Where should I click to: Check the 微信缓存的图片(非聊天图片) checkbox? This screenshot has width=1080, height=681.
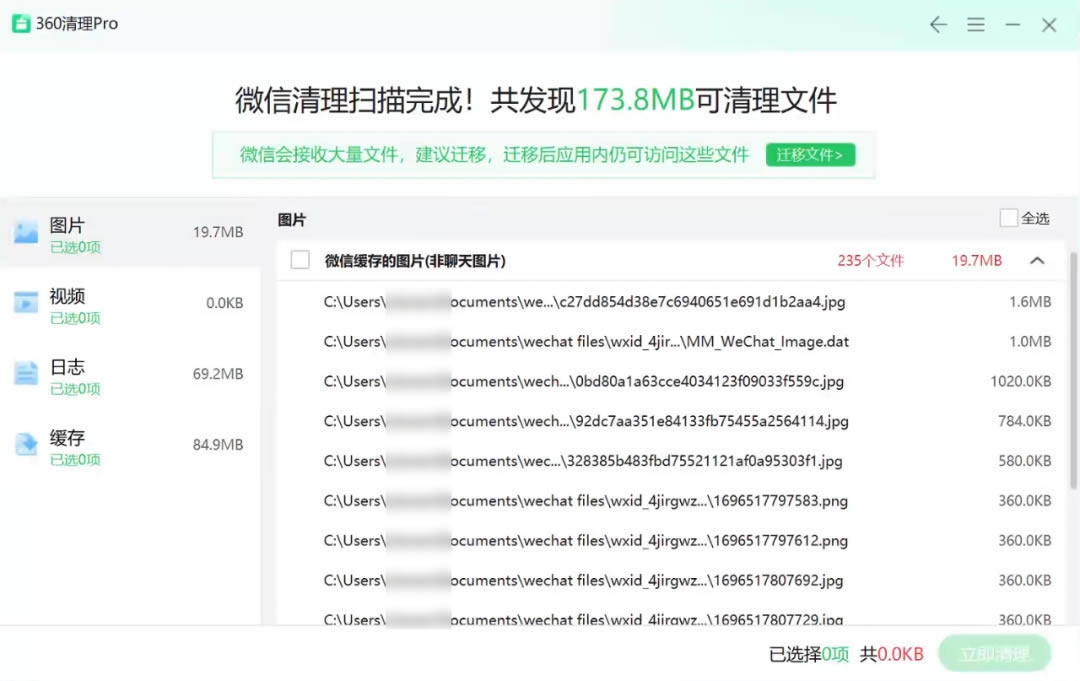[x=300, y=260]
